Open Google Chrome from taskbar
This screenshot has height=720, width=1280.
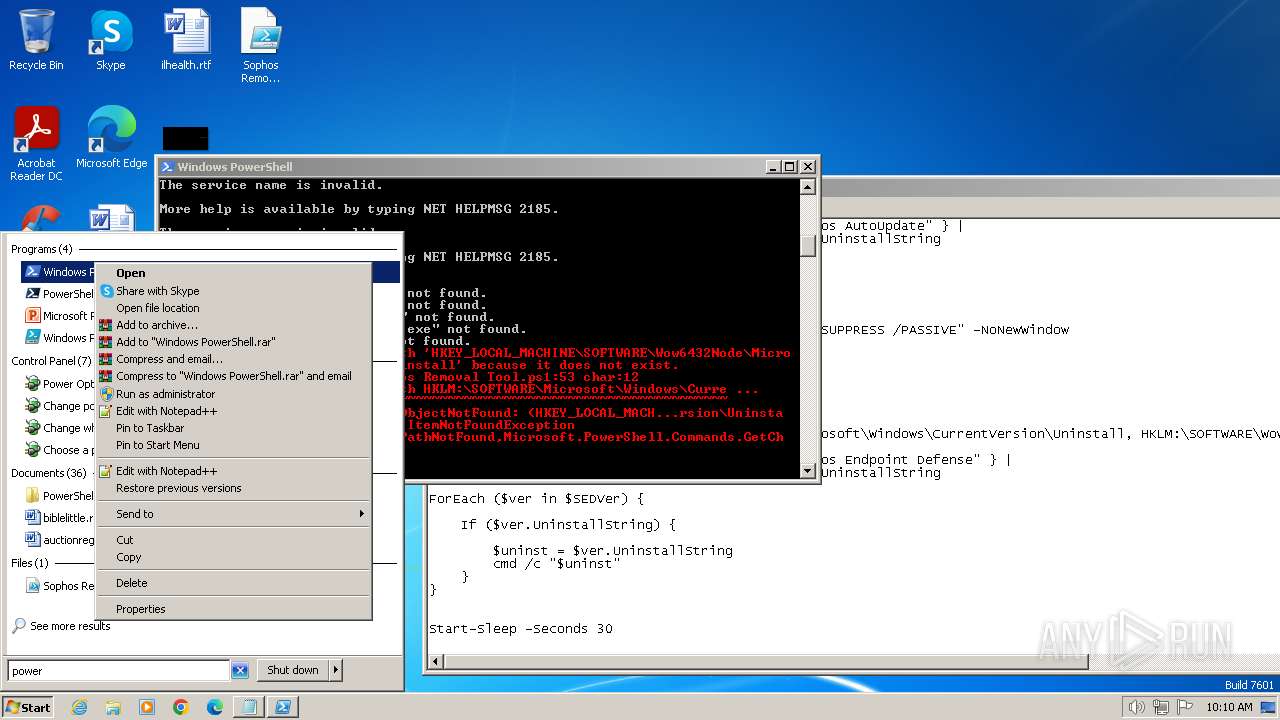click(x=181, y=707)
